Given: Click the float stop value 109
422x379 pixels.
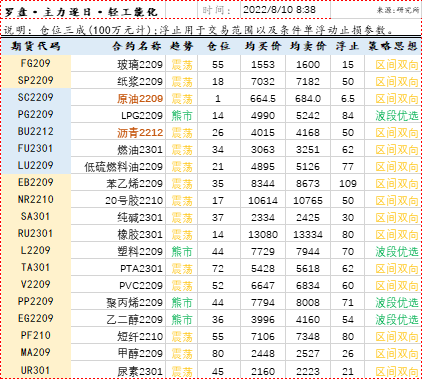Looking at the screenshot, I should [x=348, y=184].
